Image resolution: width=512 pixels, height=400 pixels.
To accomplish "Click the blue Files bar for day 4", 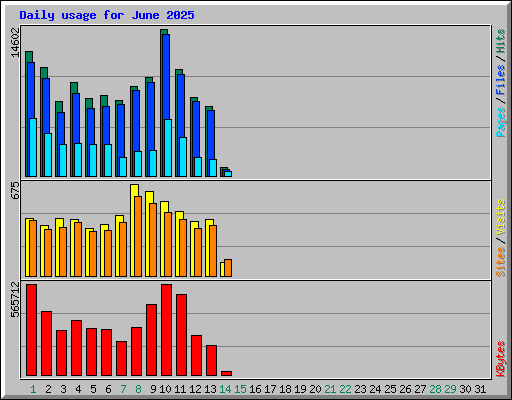I will [76, 118].
